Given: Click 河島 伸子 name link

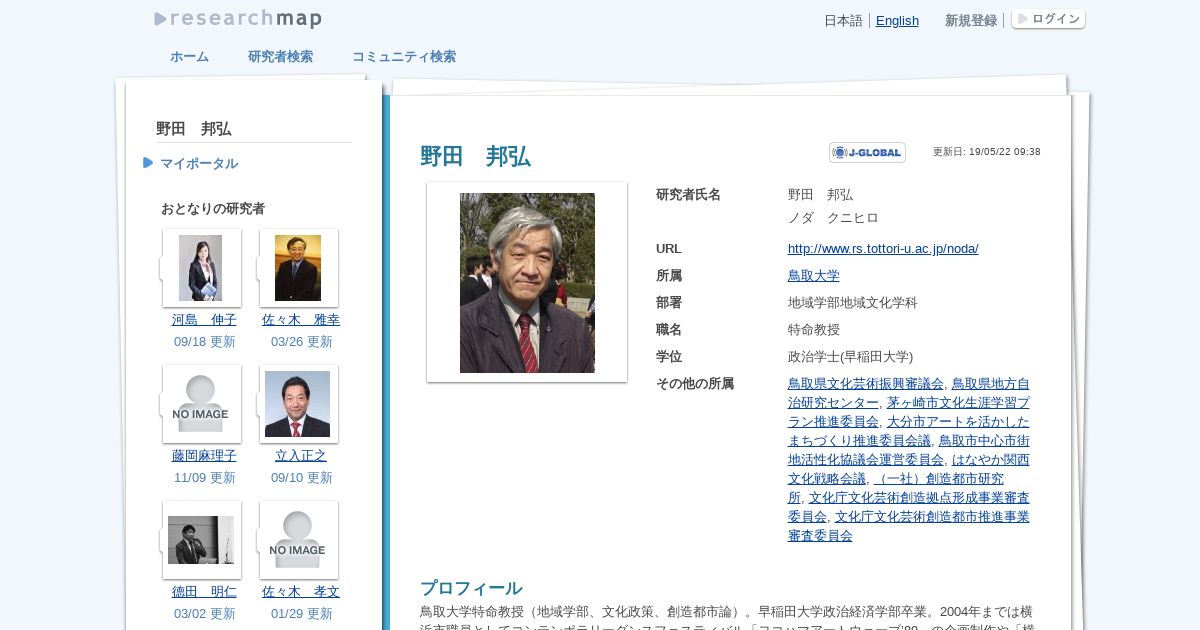Looking at the screenshot, I should point(204,320).
